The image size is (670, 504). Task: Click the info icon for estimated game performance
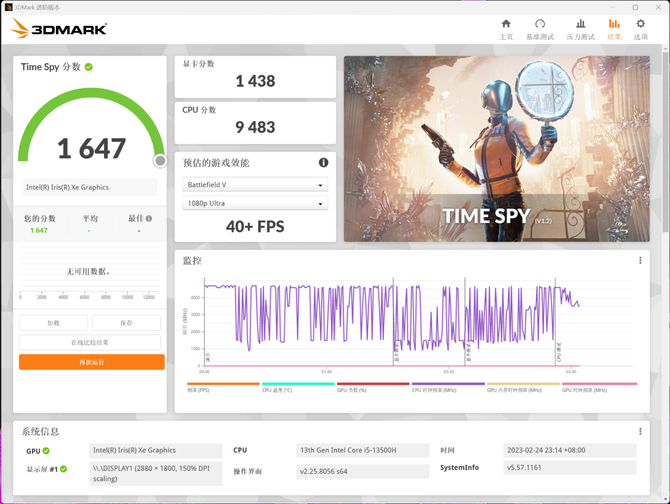(x=323, y=162)
